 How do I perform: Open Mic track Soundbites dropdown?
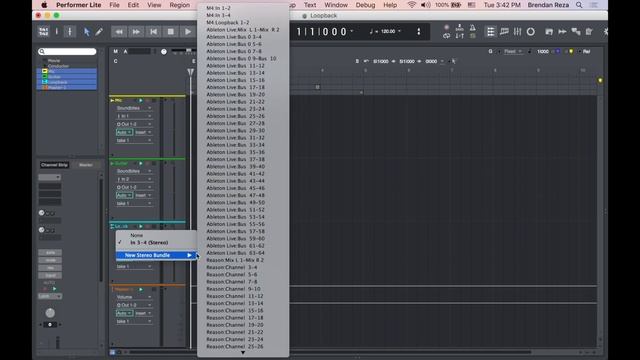coord(134,108)
